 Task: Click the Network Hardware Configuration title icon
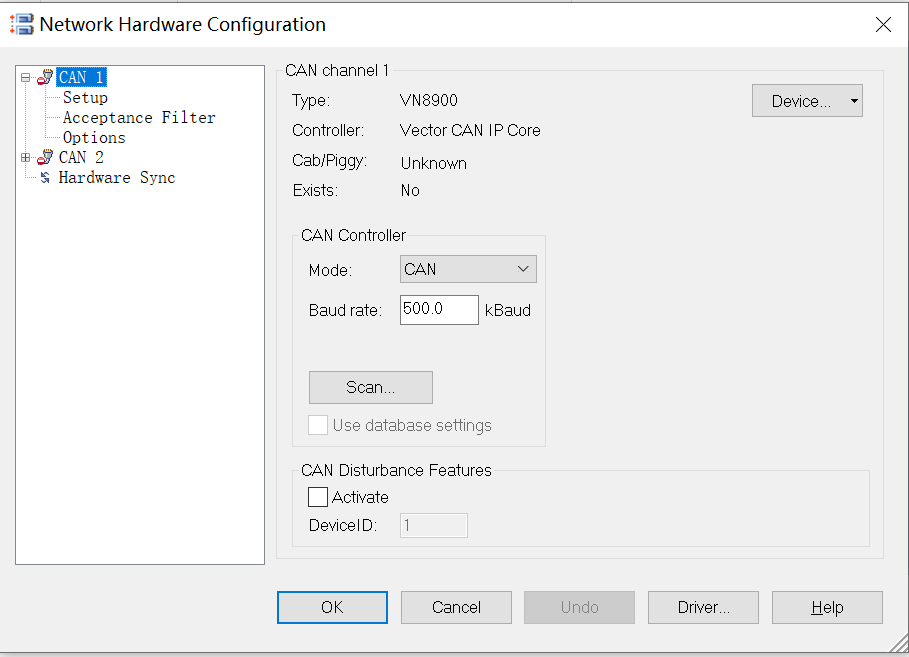(22, 25)
